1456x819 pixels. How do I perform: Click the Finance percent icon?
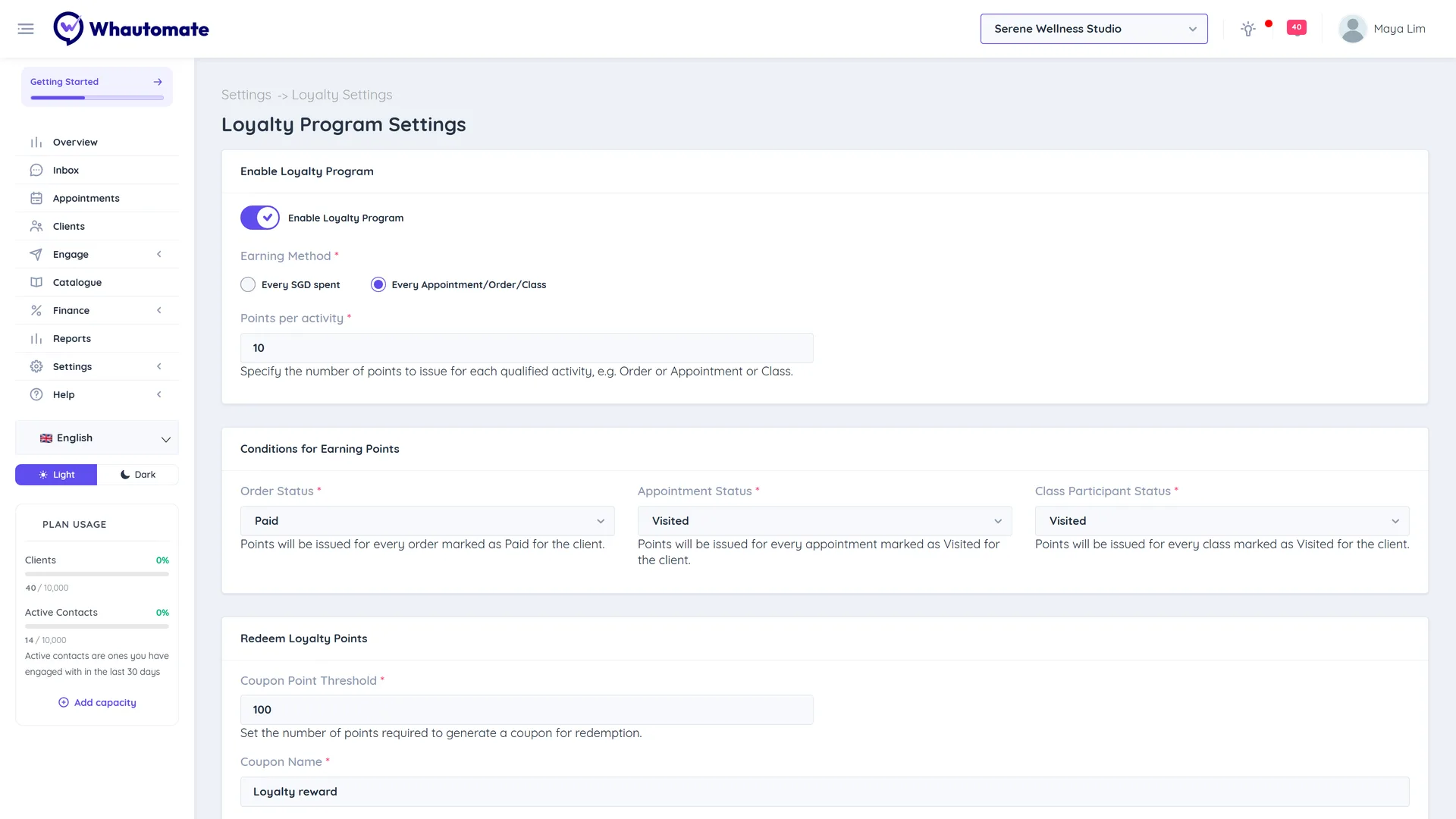(36, 311)
